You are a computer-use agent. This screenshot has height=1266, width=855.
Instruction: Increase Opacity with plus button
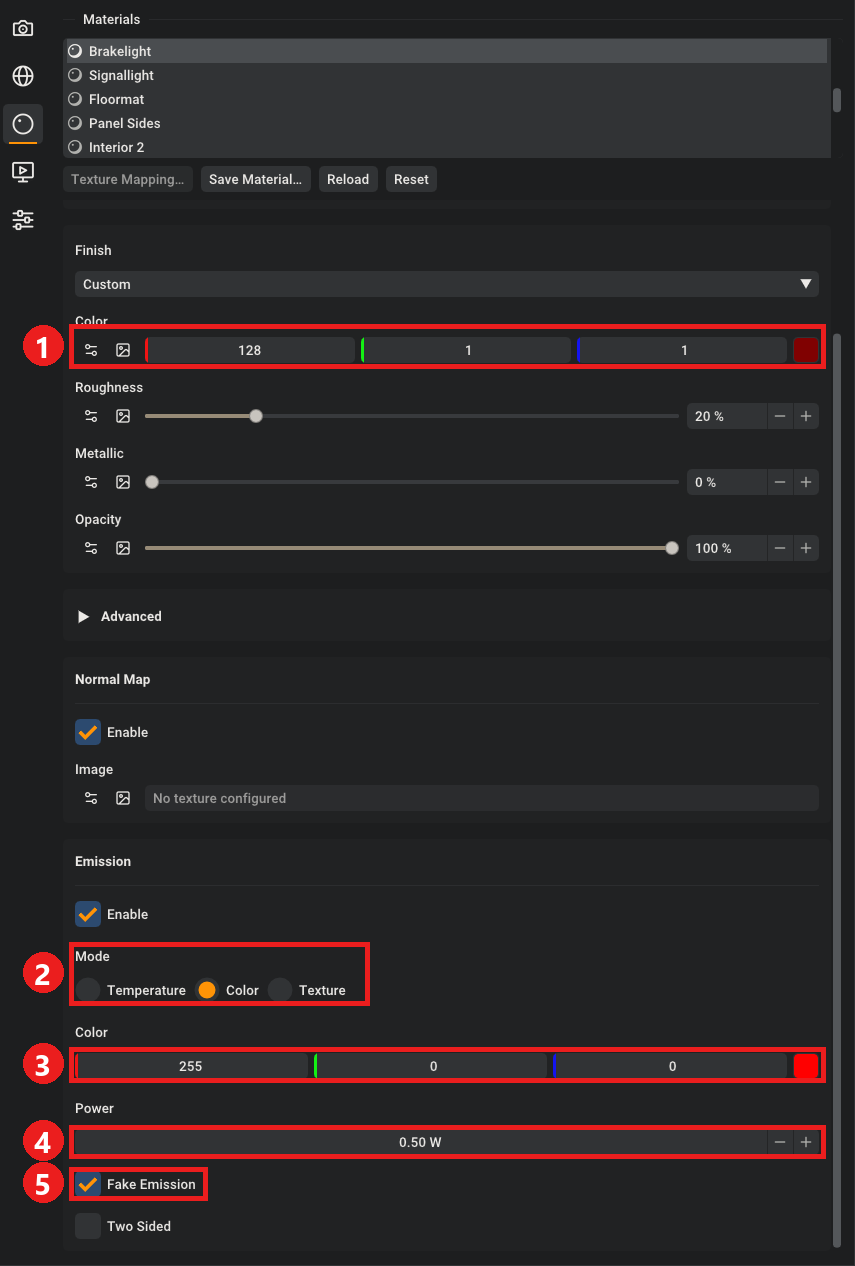click(x=806, y=548)
